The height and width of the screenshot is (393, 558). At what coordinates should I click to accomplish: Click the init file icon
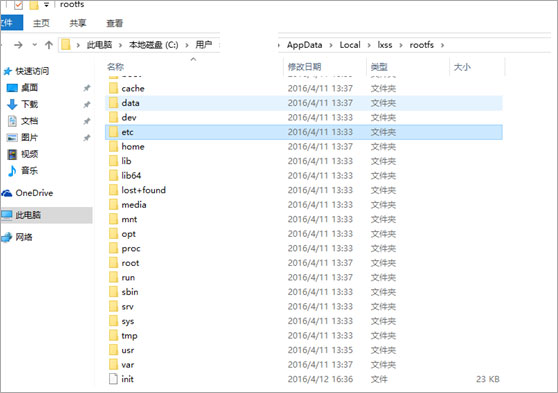click(x=113, y=379)
